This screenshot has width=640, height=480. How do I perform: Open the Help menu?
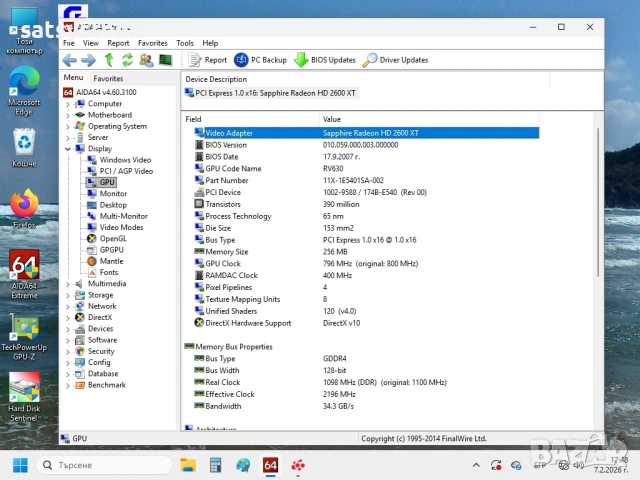coord(210,43)
